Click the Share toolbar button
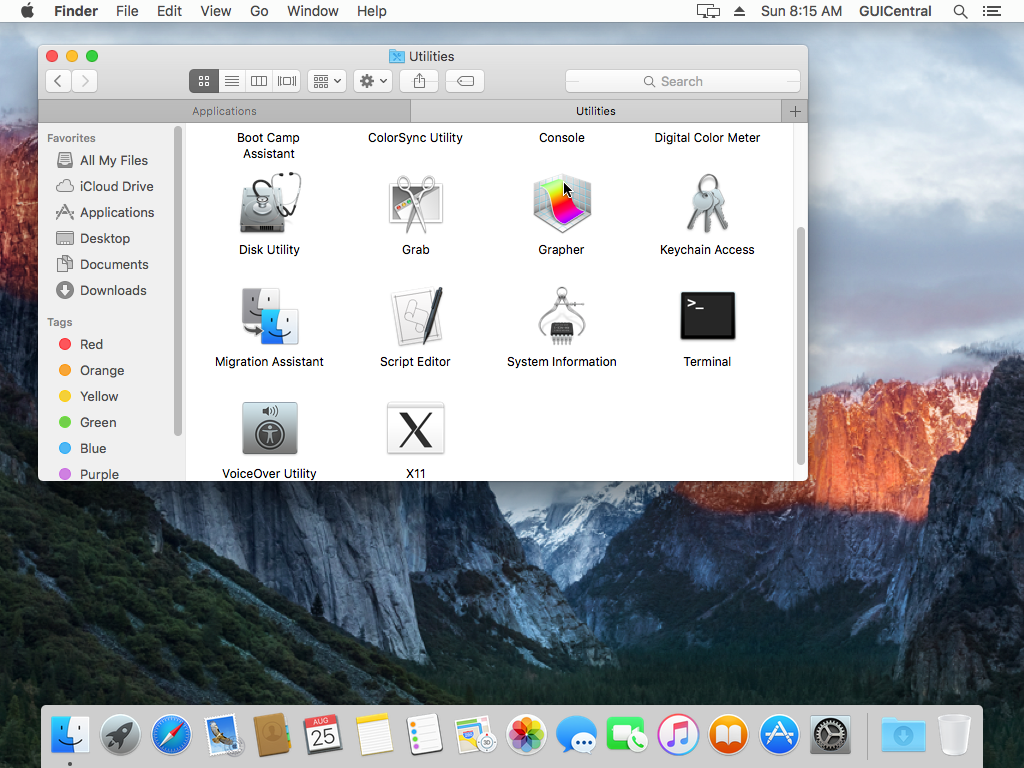The height and width of the screenshot is (768, 1024). click(x=419, y=81)
